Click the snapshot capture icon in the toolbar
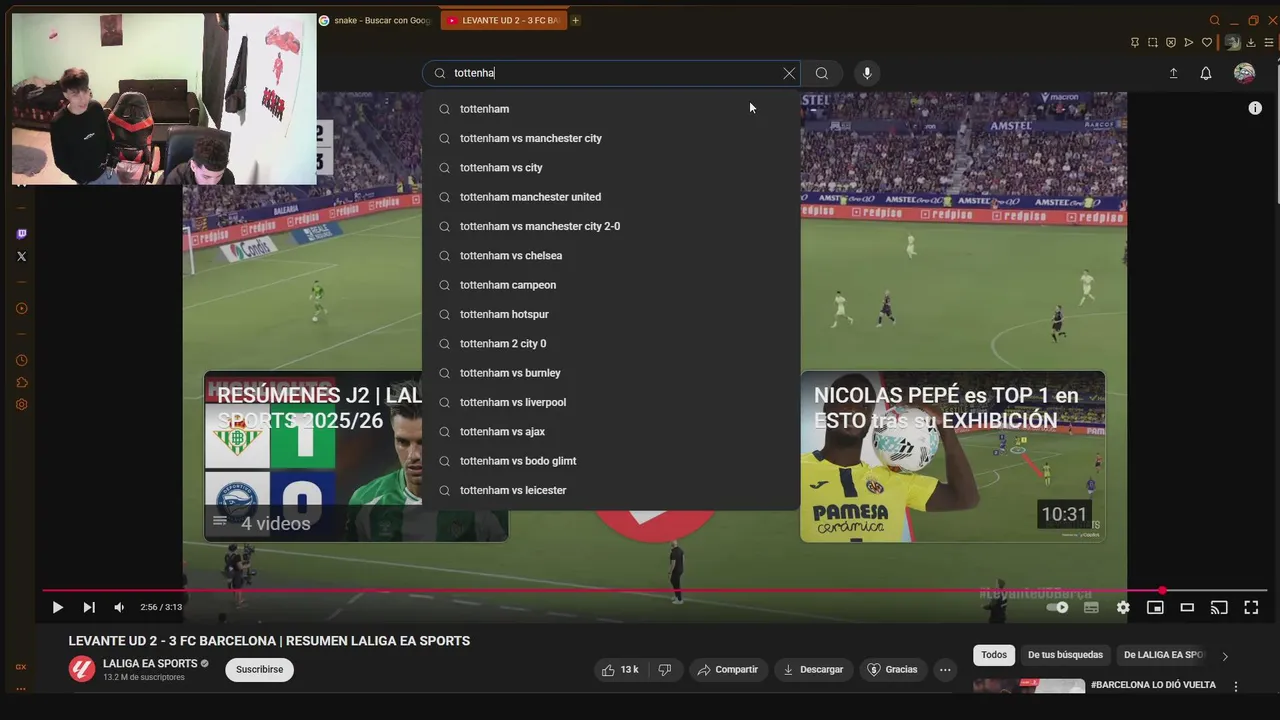This screenshot has width=1280, height=720. [1153, 42]
